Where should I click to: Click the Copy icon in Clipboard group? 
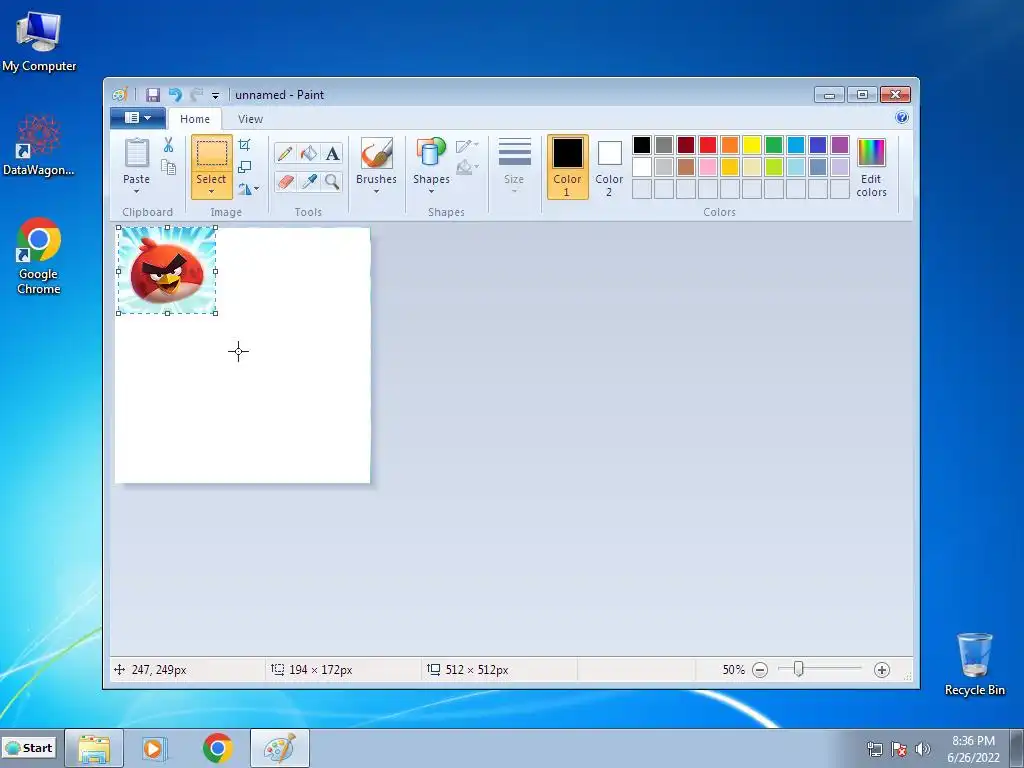point(168,167)
